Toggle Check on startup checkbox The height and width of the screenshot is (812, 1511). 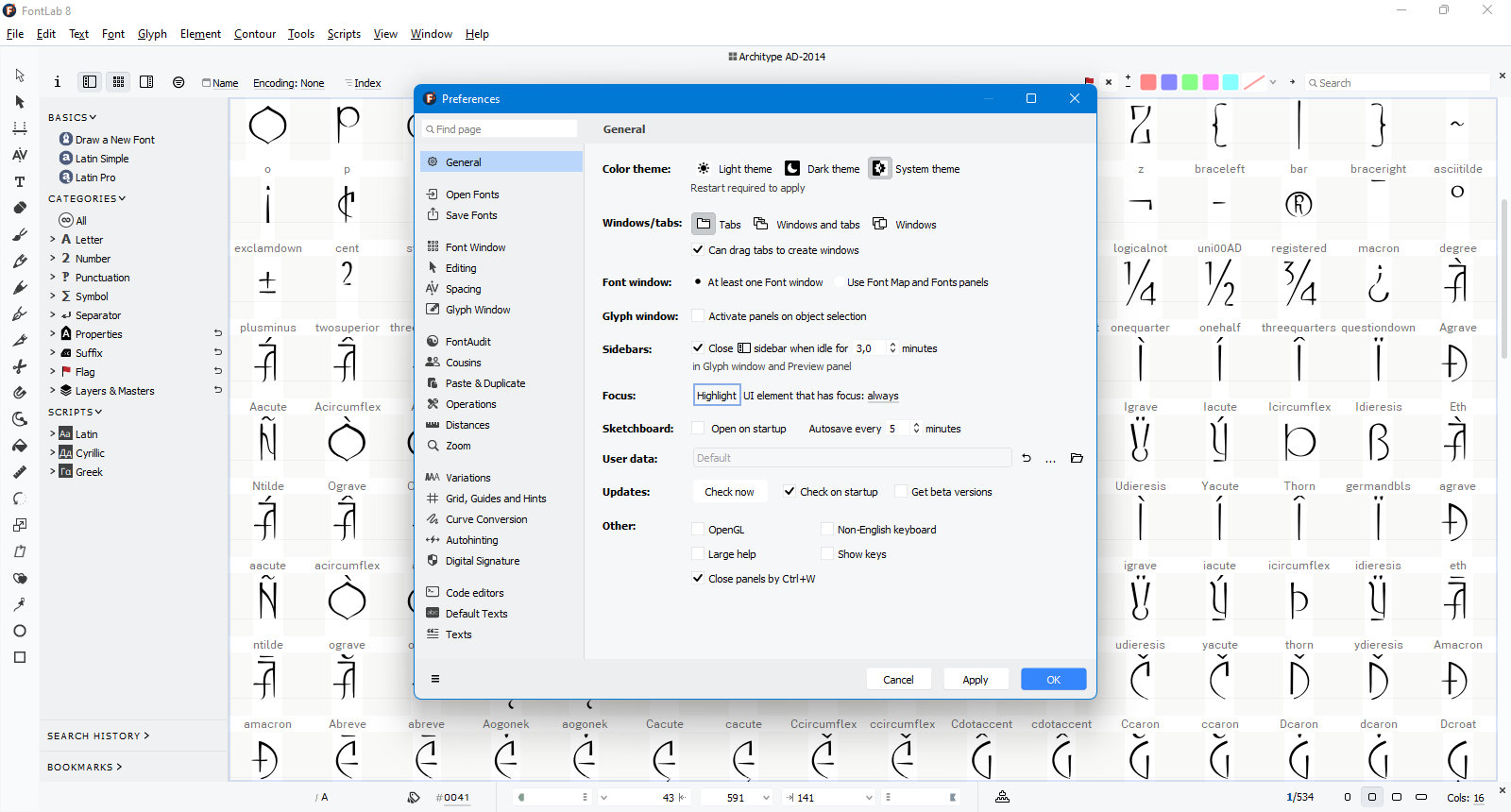(789, 492)
